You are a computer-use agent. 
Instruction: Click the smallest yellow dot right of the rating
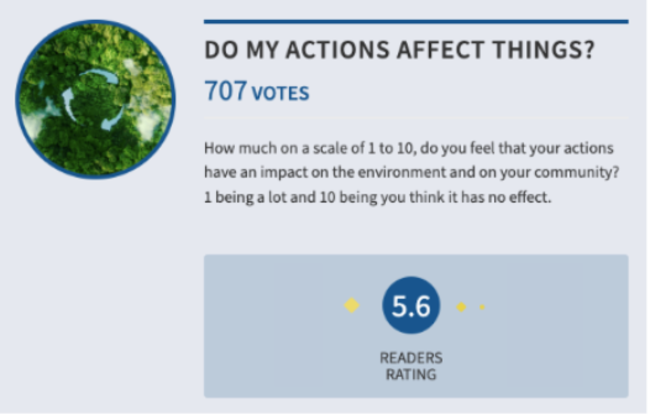point(482,307)
